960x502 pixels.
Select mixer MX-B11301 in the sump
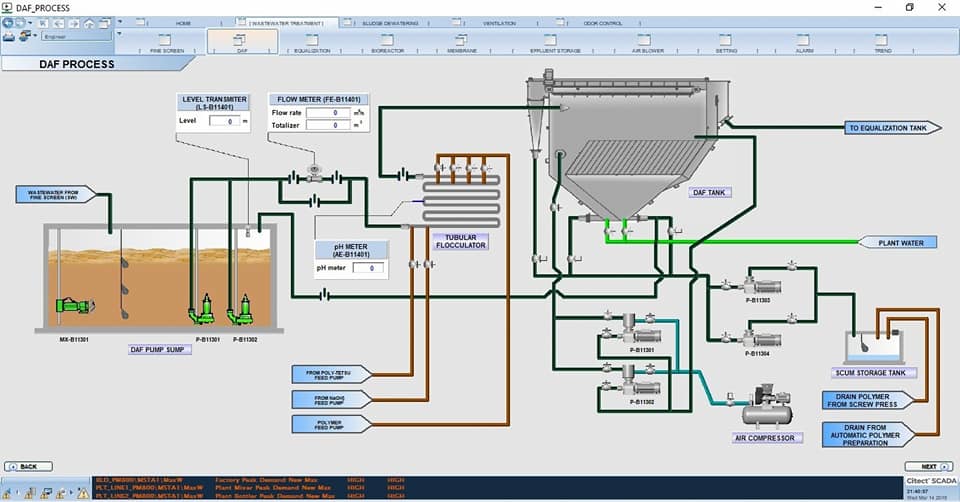(x=74, y=305)
